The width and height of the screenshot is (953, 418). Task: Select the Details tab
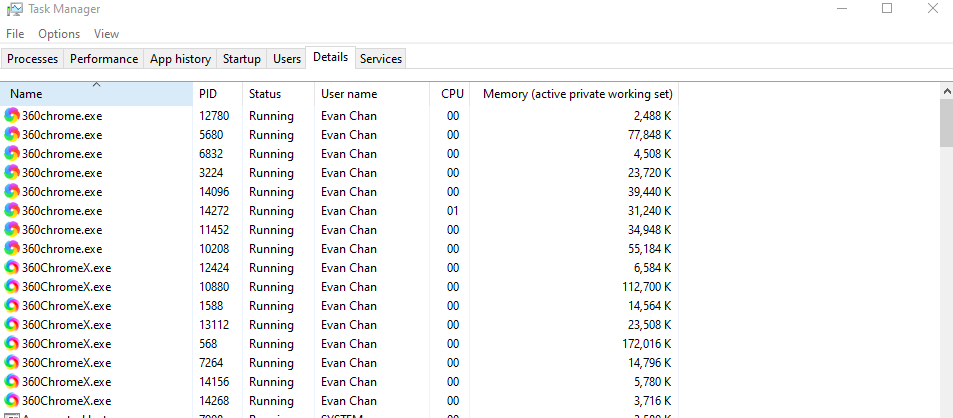pyautogui.click(x=331, y=58)
